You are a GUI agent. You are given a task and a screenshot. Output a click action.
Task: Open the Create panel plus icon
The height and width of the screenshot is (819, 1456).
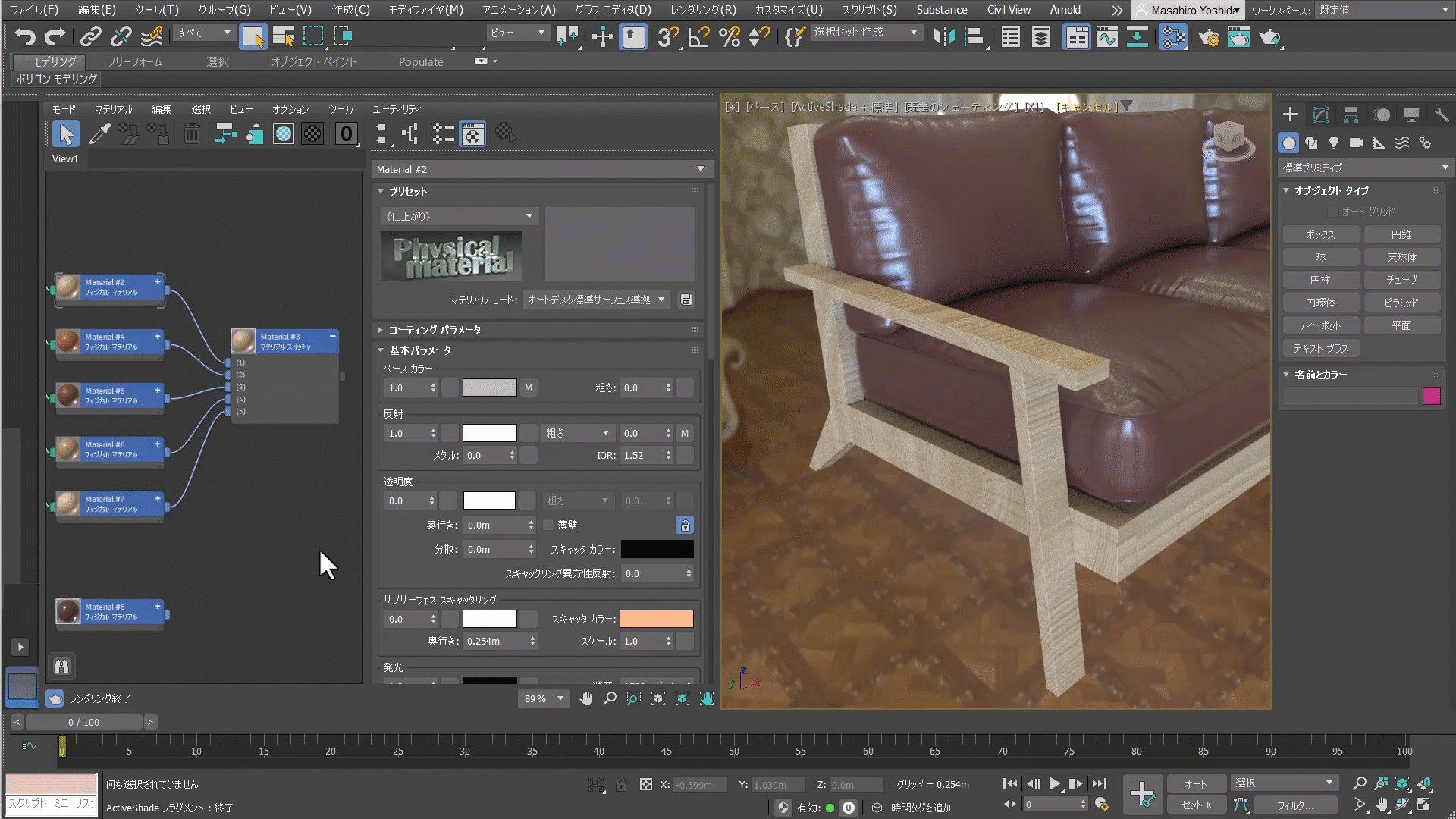pos(1290,115)
